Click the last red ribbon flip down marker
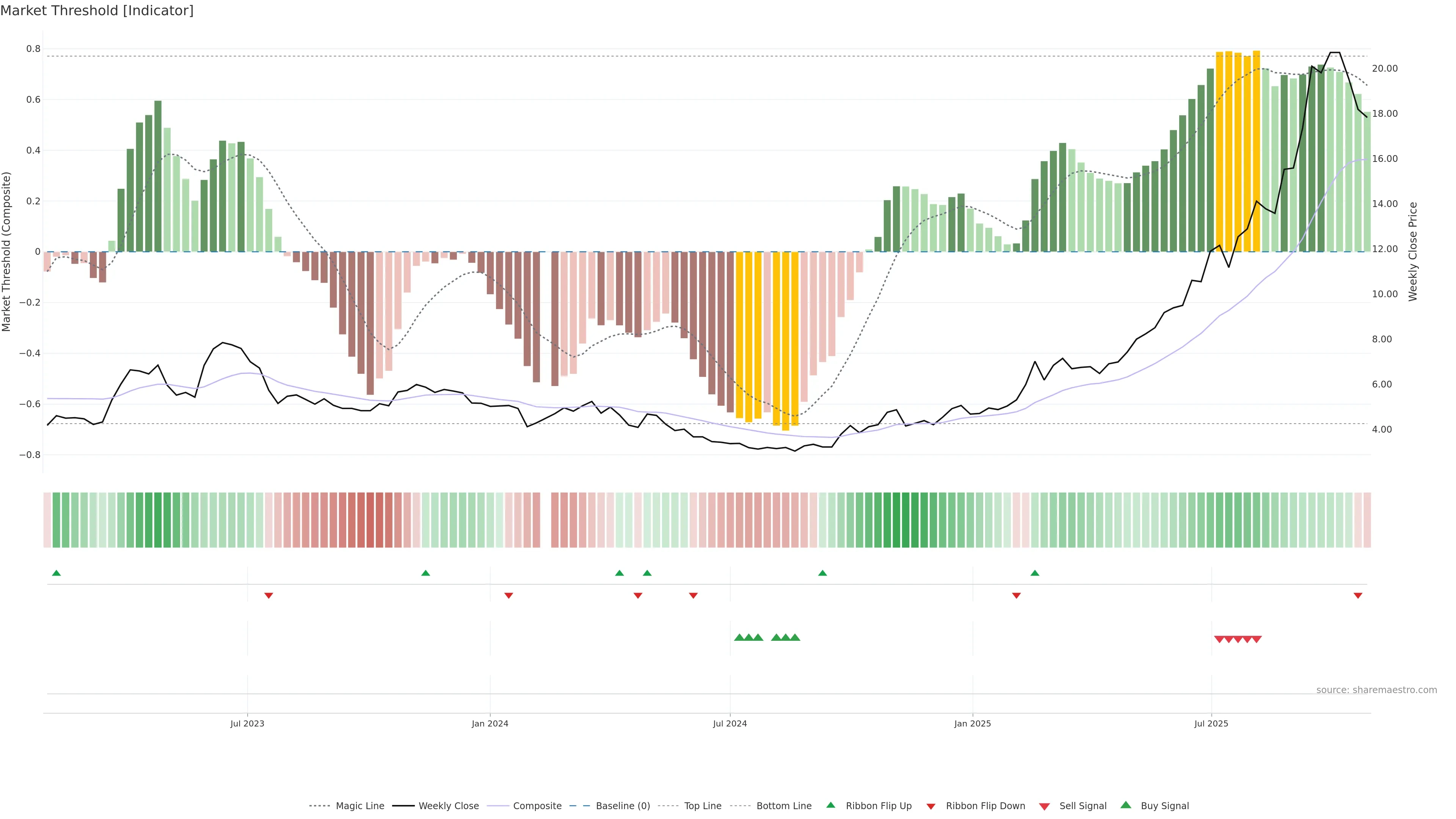This screenshot has height=819, width=1456. [1358, 596]
